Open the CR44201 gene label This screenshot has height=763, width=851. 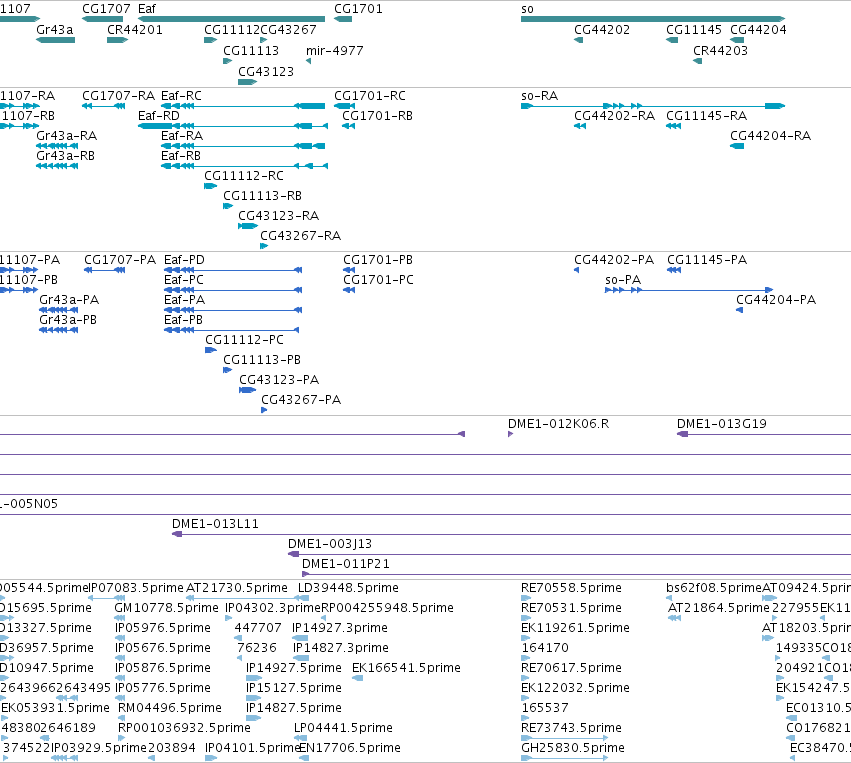coord(135,29)
